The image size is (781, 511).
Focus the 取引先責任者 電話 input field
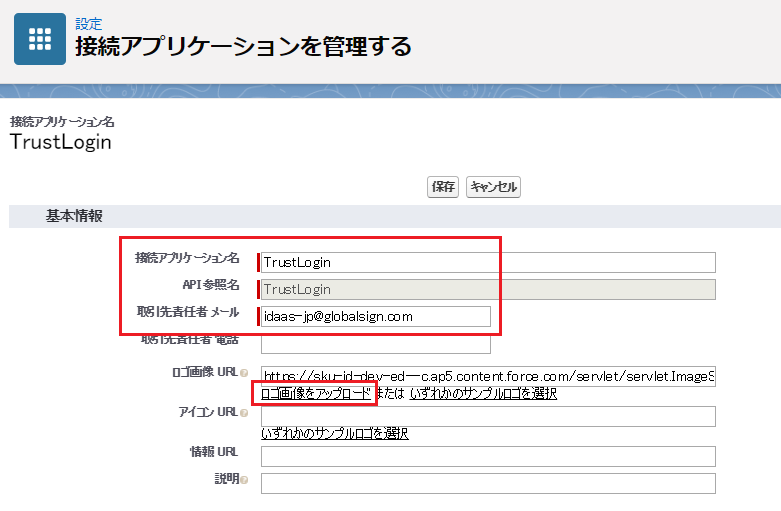coord(376,344)
